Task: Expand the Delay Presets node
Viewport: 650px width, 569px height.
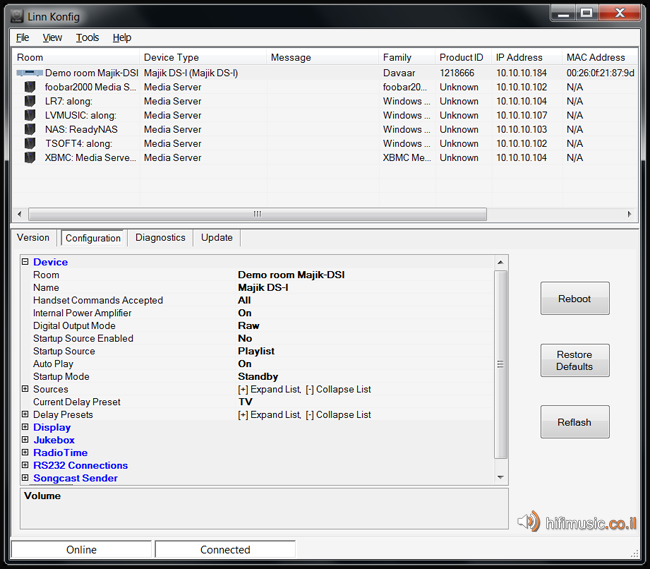Action: coord(25,414)
